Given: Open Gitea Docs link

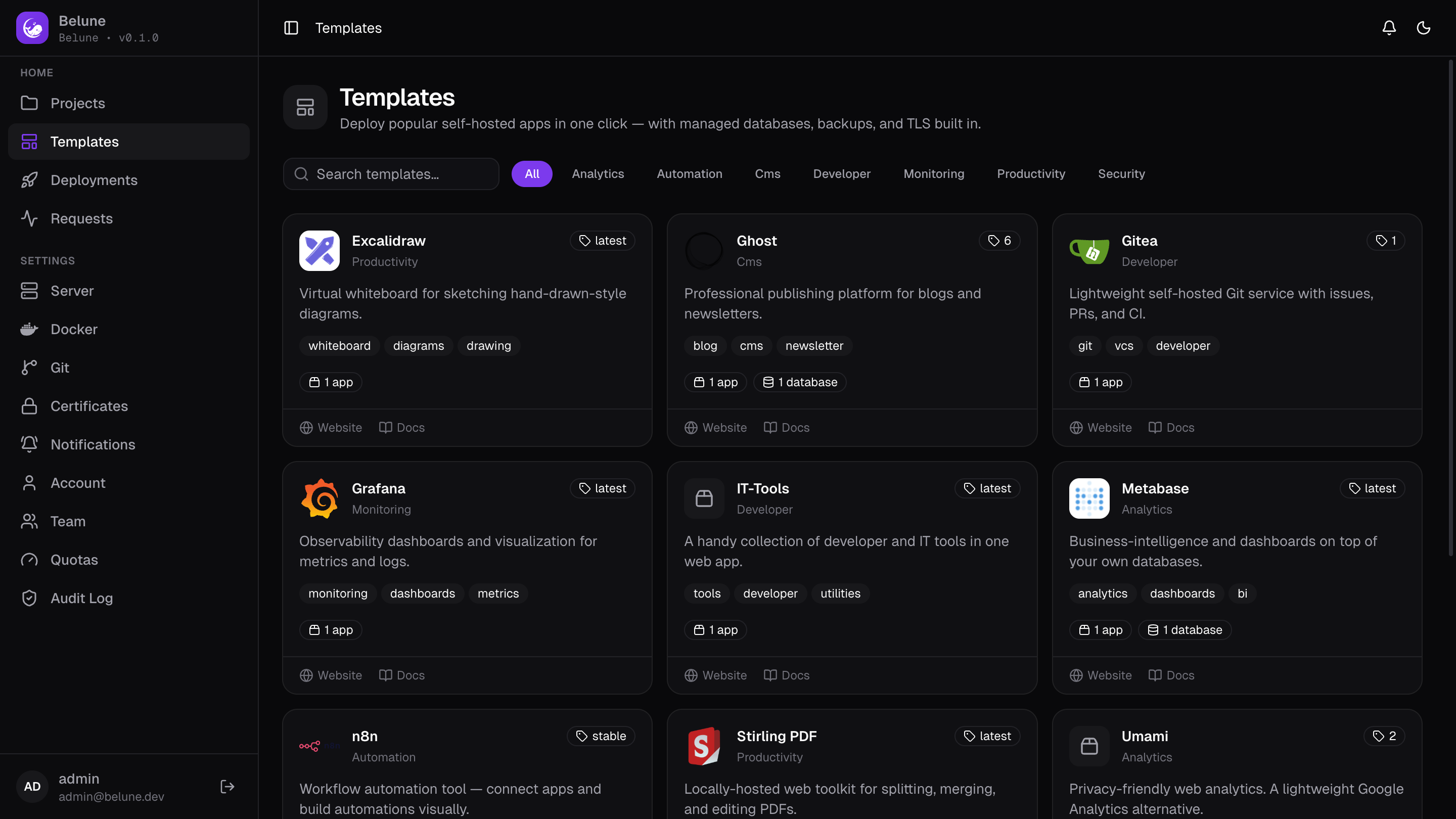Looking at the screenshot, I should click(1172, 428).
